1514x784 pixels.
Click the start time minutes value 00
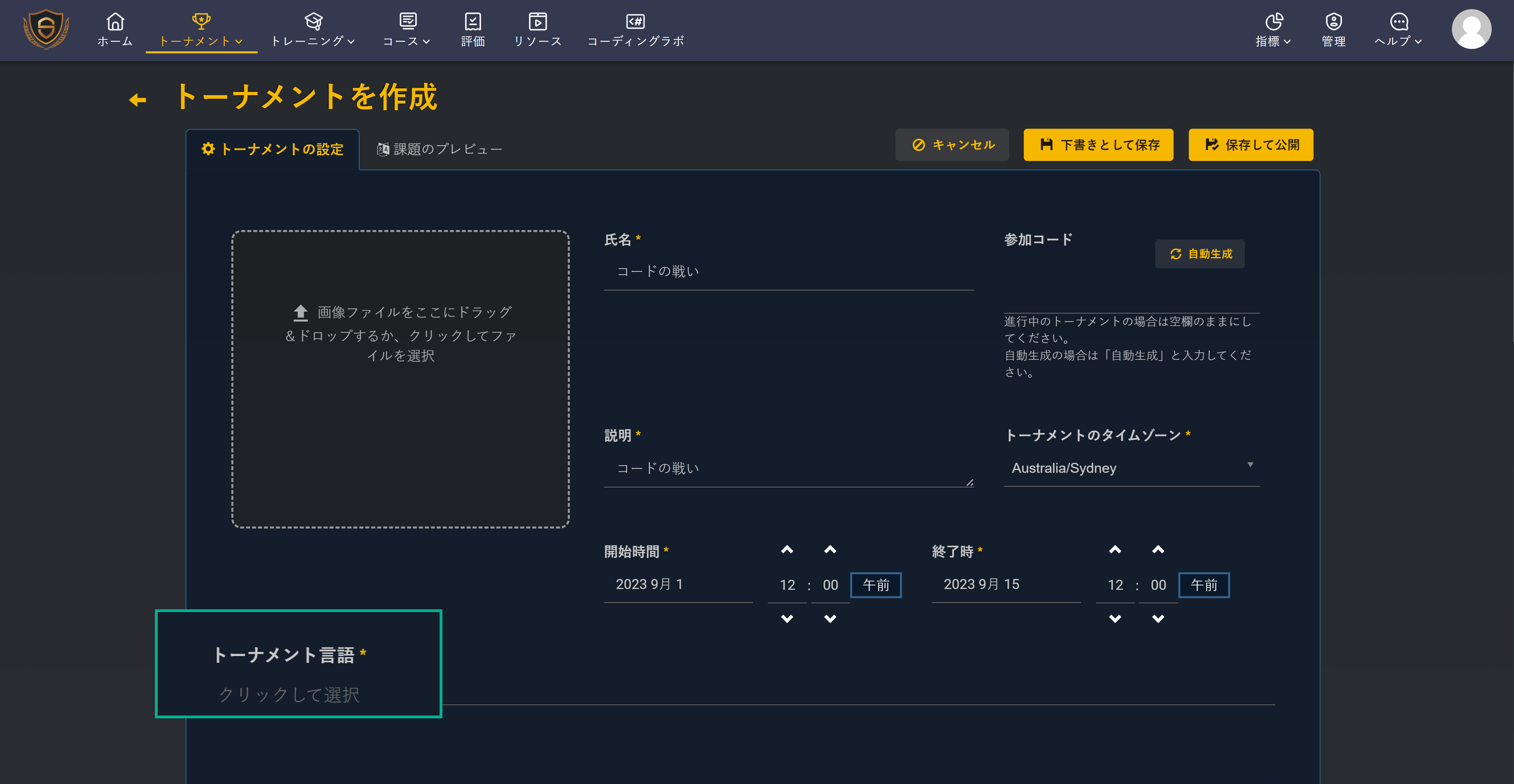coord(830,585)
